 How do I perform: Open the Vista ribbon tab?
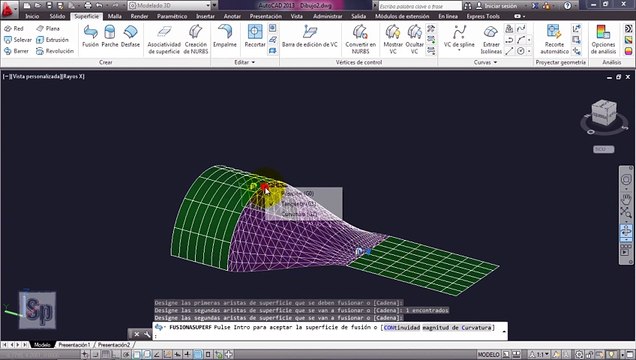click(297, 16)
